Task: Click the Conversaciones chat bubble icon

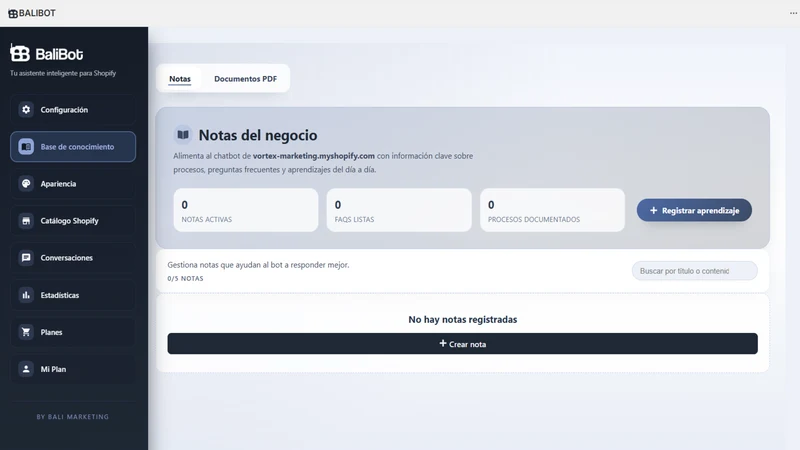Action: [x=26, y=258]
